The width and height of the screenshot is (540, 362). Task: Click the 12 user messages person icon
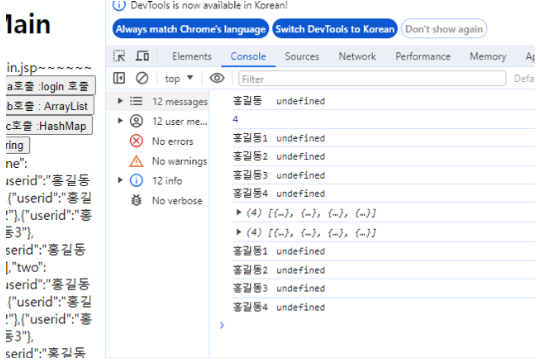point(136,121)
